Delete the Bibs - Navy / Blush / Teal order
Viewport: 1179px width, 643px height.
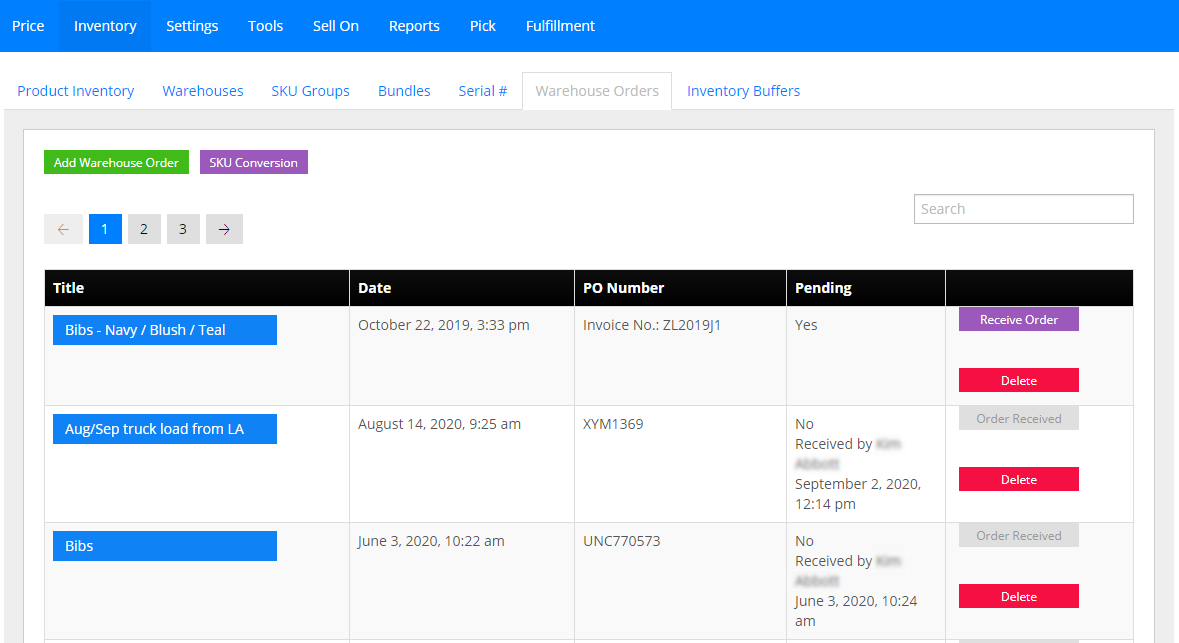coord(1019,380)
